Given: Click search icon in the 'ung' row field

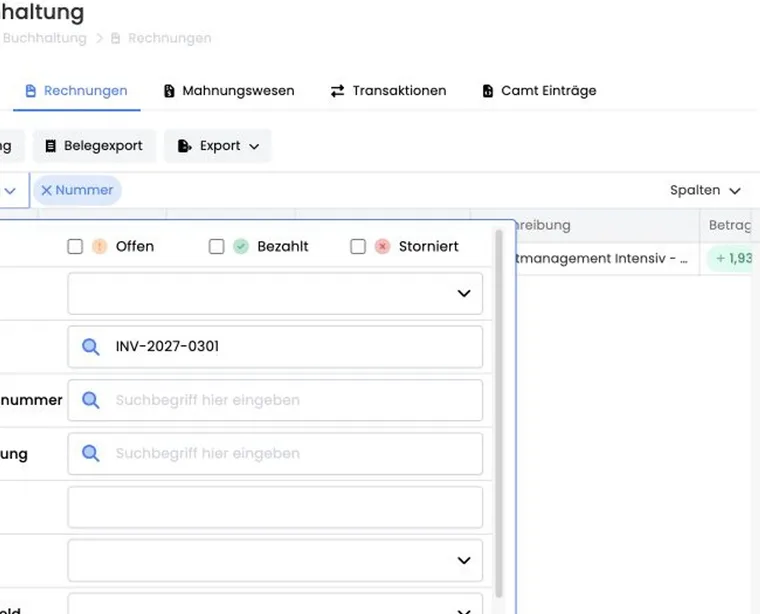Looking at the screenshot, I should click(x=91, y=454).
